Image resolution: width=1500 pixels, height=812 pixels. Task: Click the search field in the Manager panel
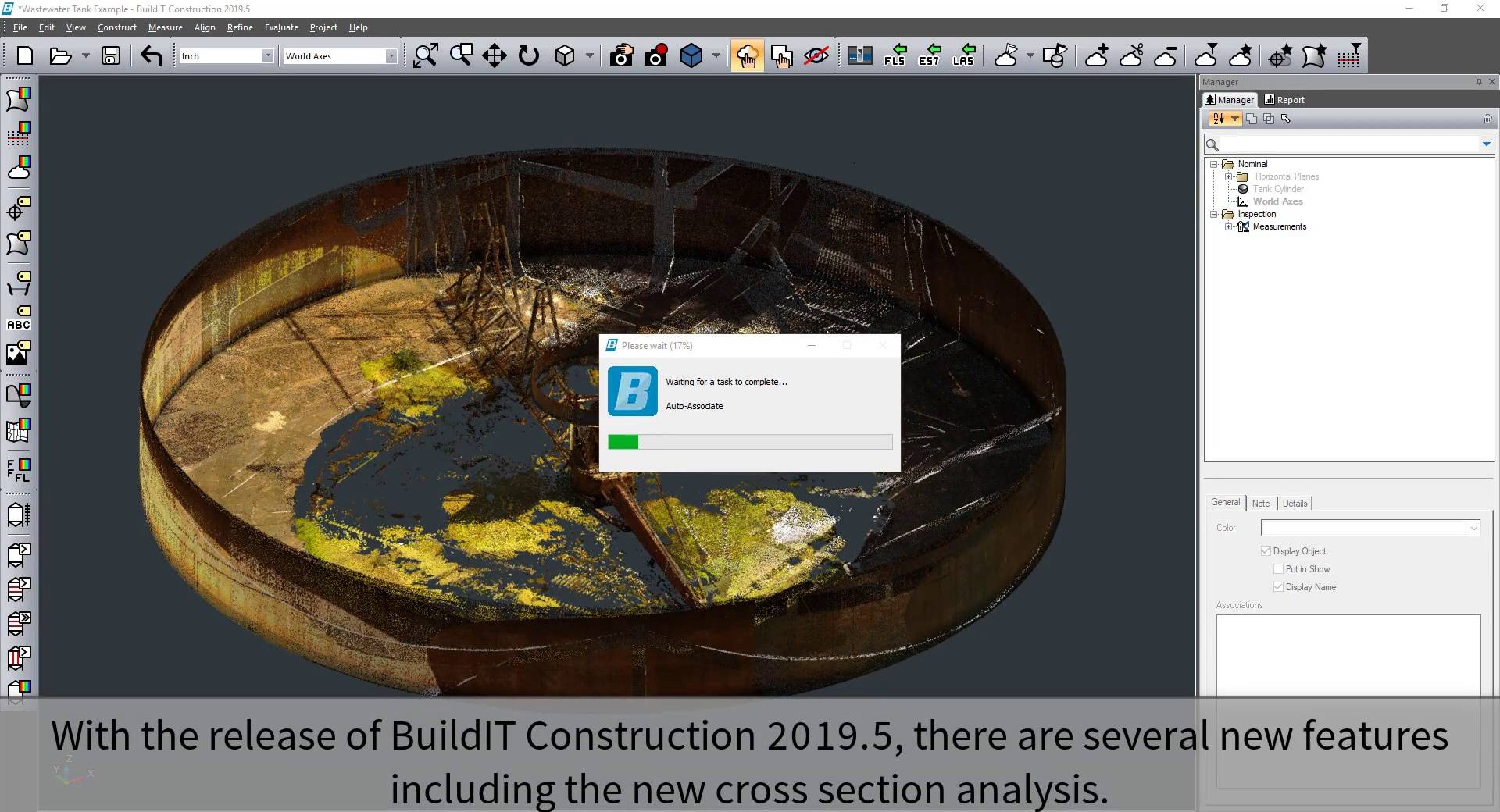(1344, 144)
